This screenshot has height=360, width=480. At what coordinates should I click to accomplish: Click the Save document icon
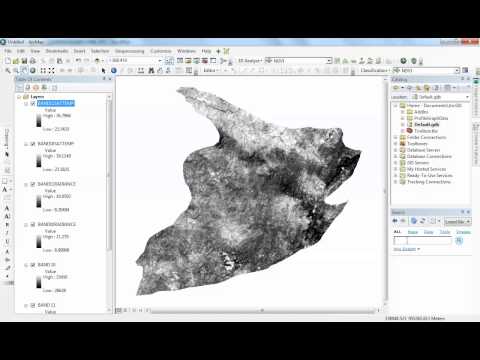point(24,61)
